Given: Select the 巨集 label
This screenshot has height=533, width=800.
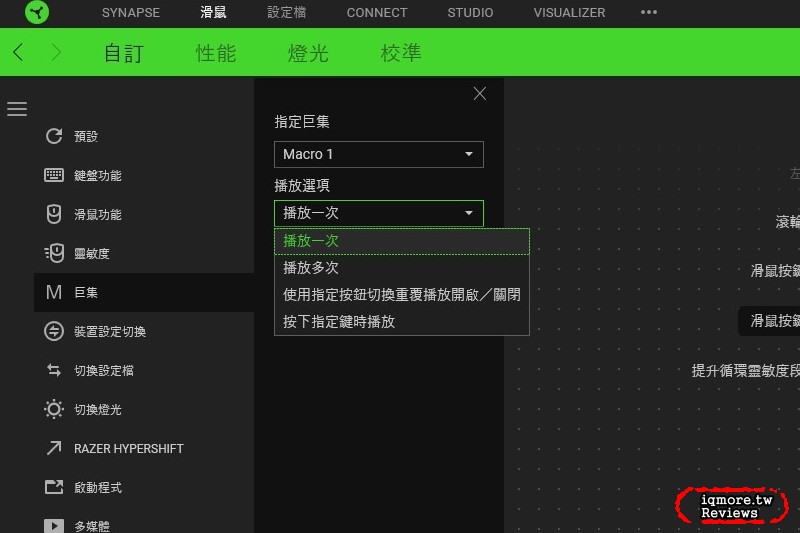Looking at the screenshot, I should [86, 292].
